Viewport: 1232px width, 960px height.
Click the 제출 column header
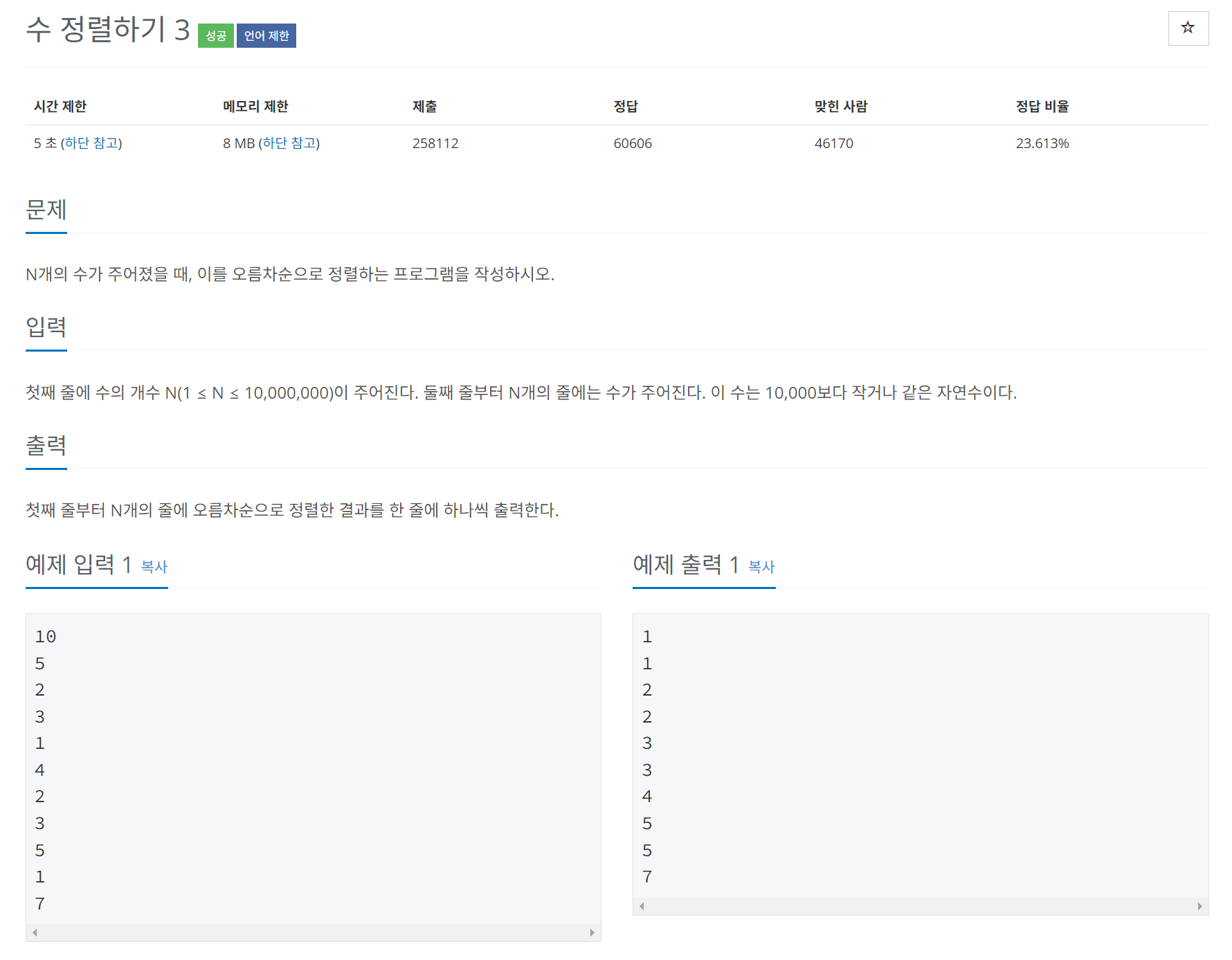[x=424, y=107]
